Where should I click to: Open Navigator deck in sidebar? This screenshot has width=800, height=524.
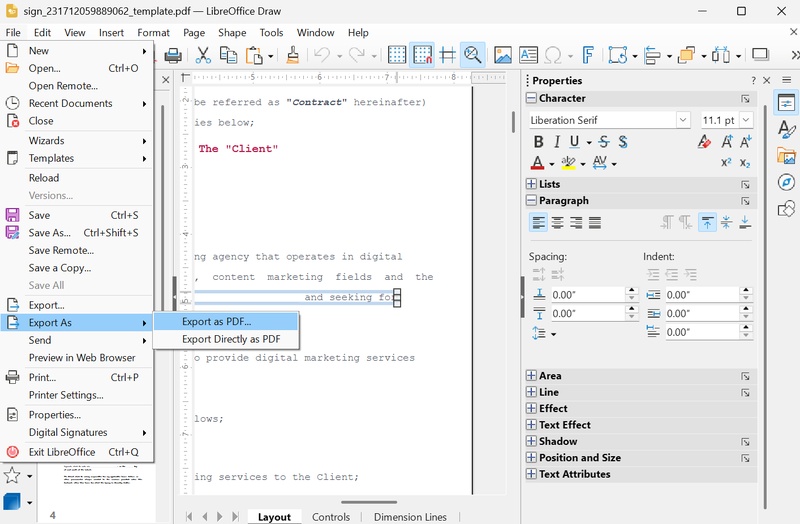(x=786, y=182)
